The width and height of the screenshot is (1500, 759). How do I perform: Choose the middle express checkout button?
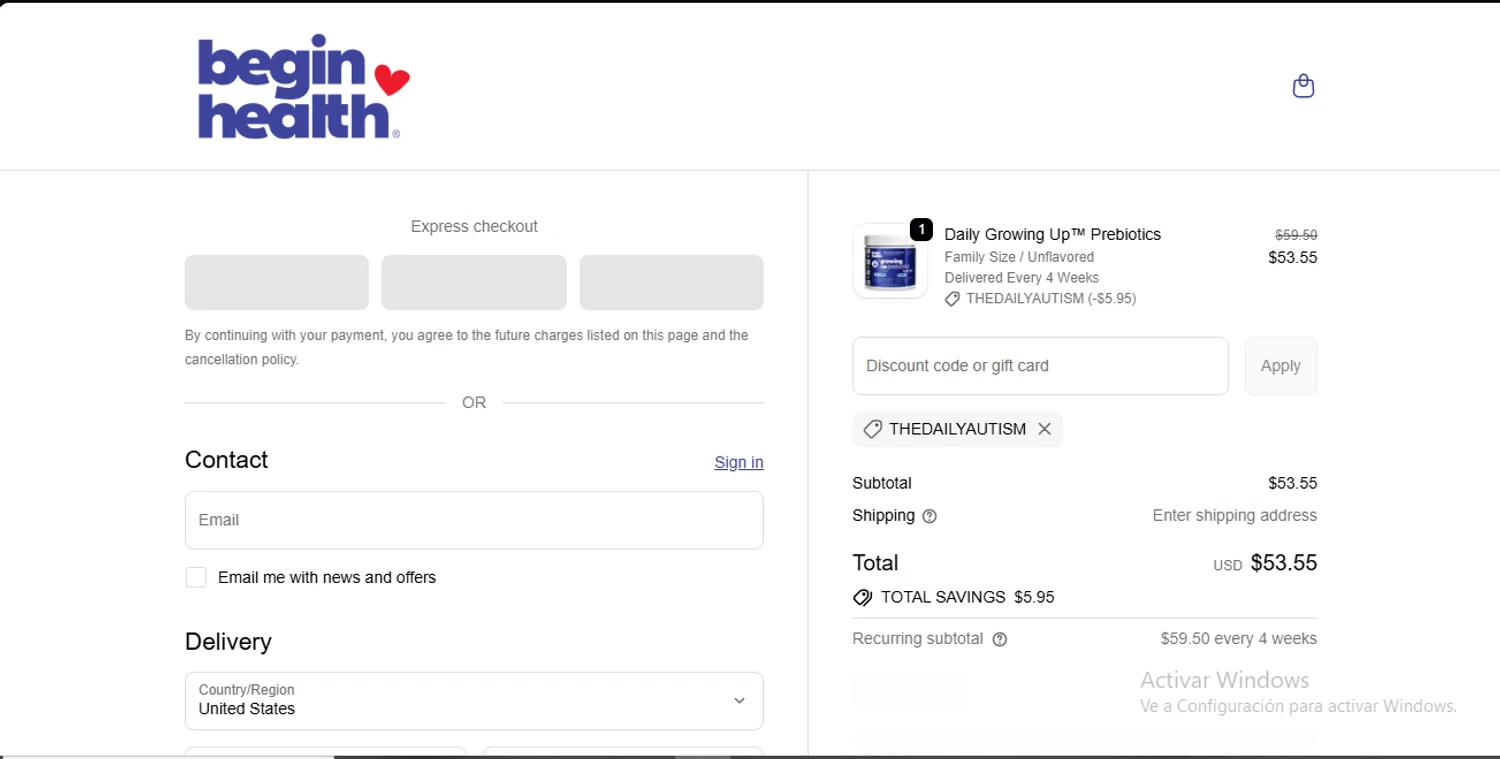(x=474, y=282)
